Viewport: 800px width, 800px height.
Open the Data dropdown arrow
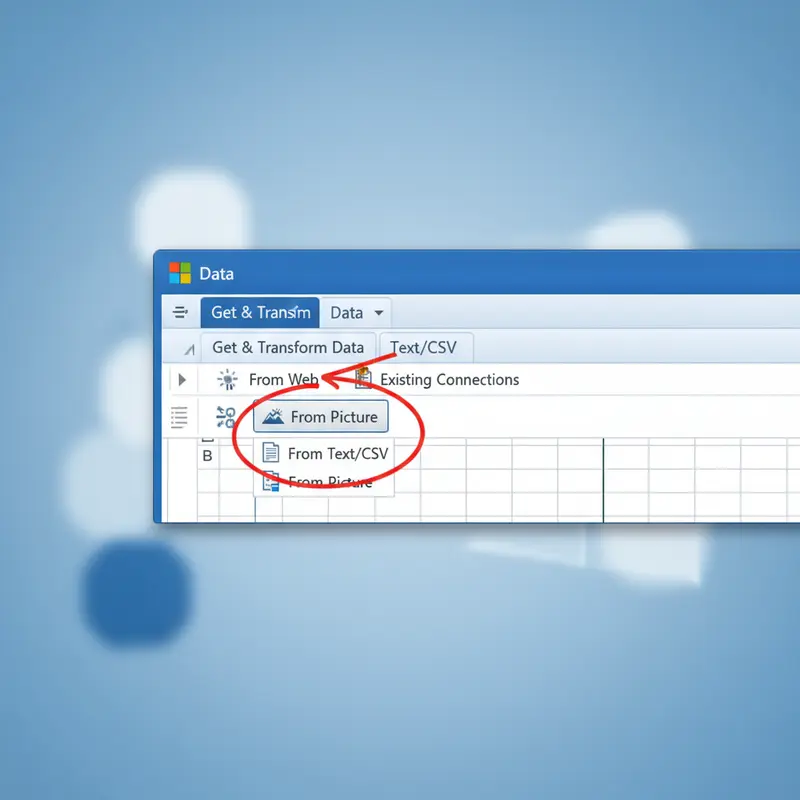pos(378,313)
